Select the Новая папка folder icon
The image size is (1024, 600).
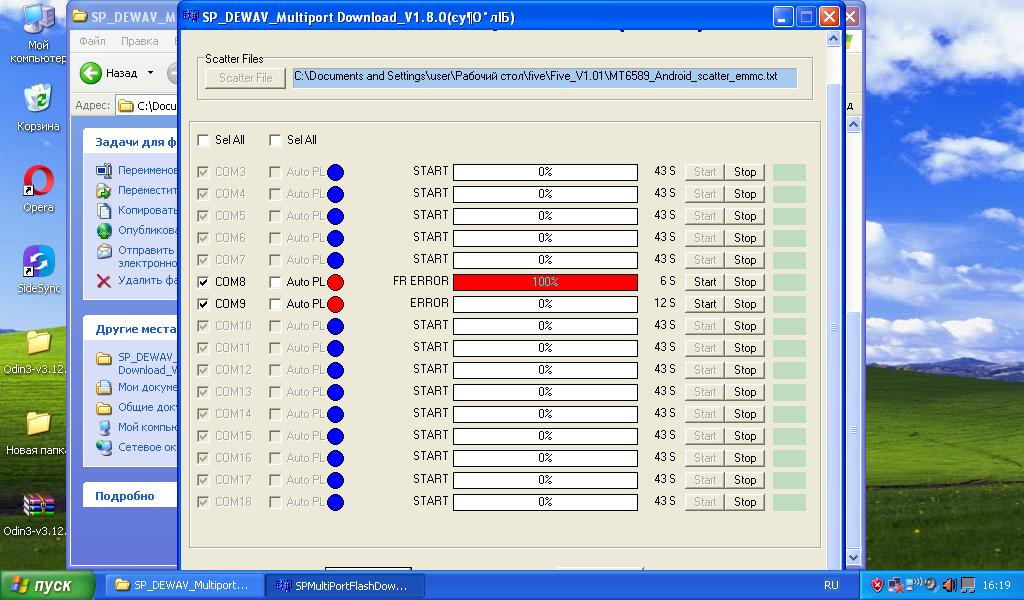[38, 424]
